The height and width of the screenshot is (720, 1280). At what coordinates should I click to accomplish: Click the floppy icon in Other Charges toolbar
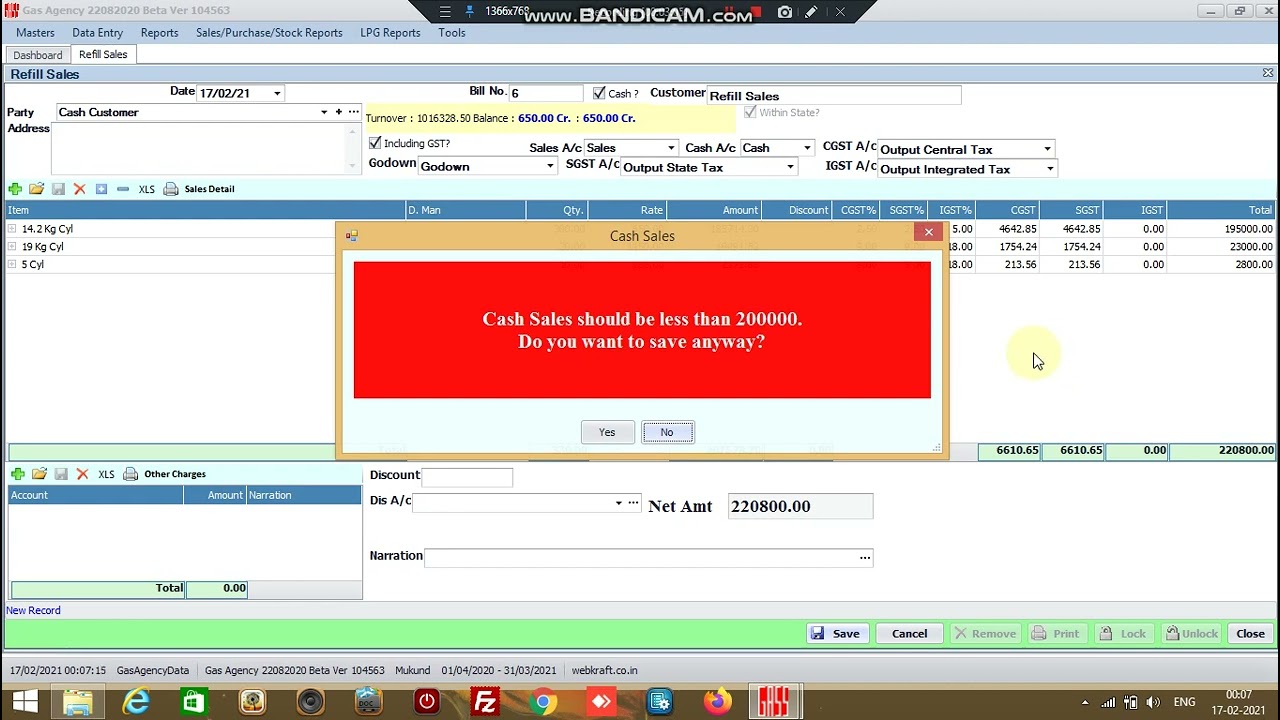[x=61, y=474]
